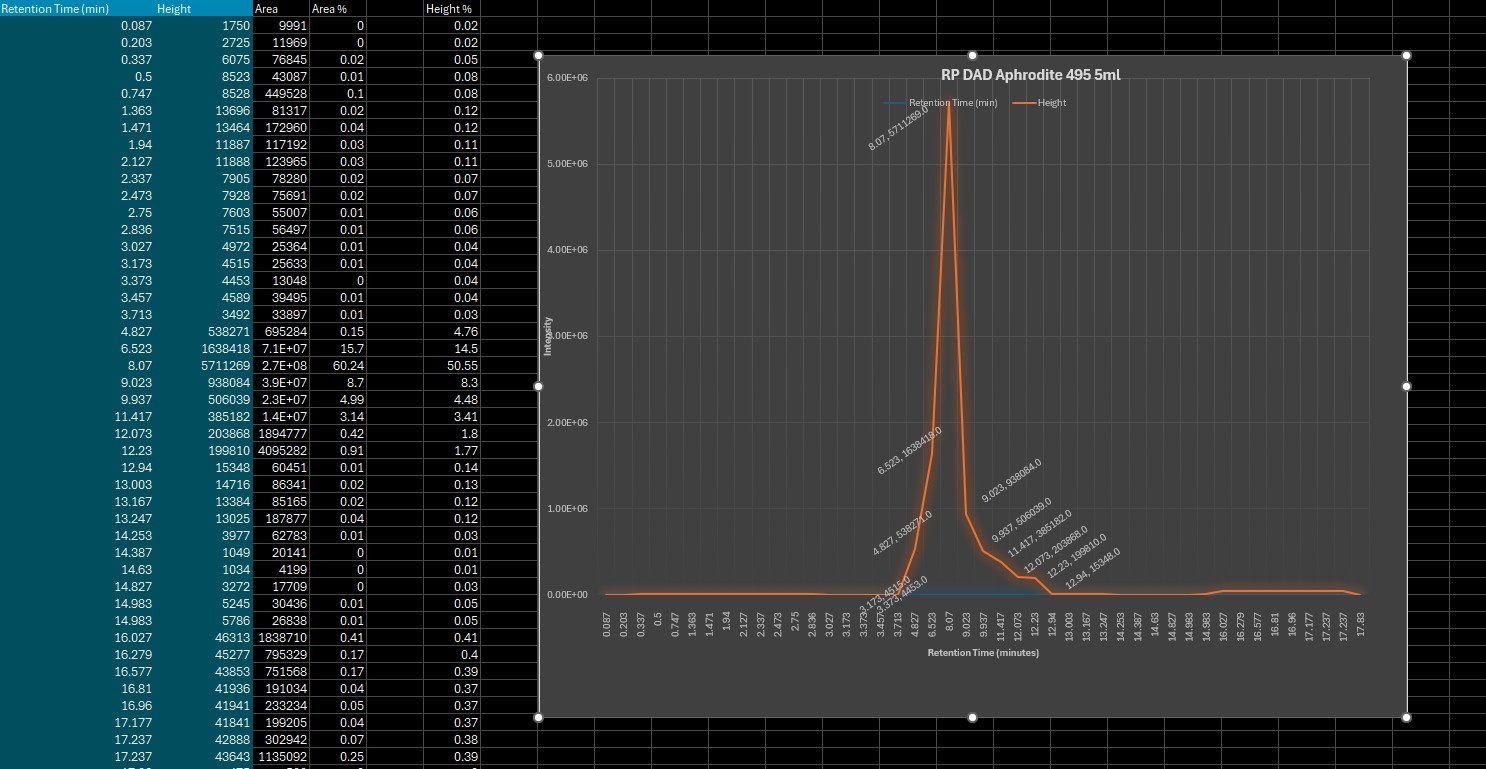Select the vertical "Intensity" axis title
The width and height of the screenshot is (1486, 769).
547,336
